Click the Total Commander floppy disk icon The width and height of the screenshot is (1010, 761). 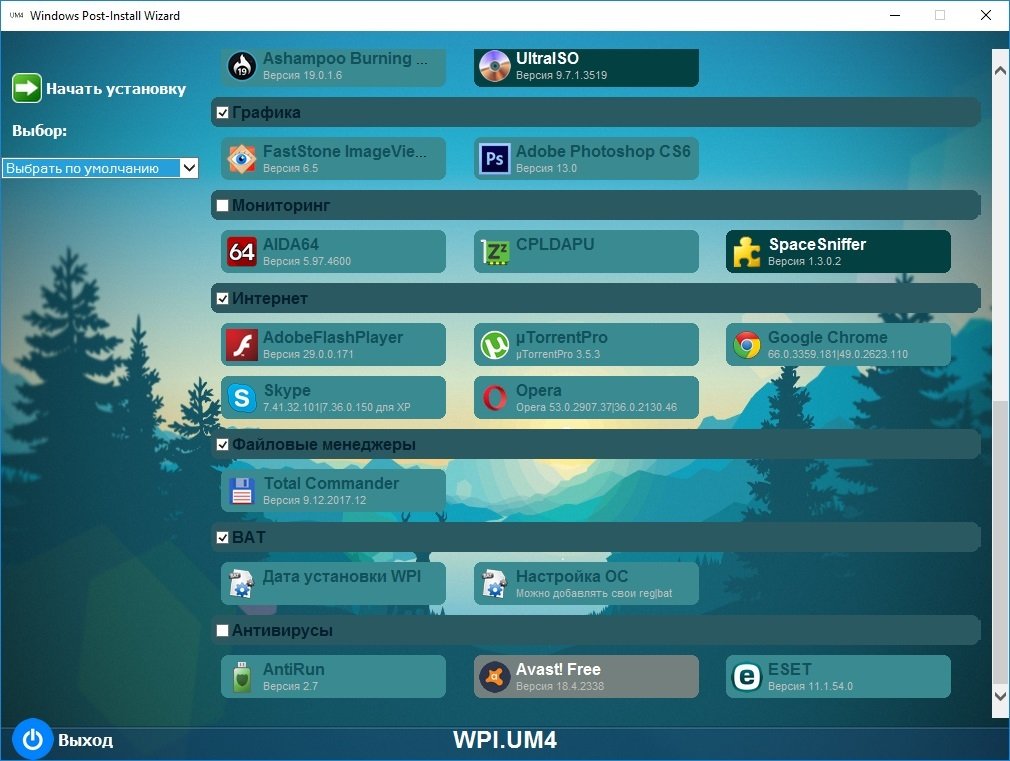tap(242, 490)
